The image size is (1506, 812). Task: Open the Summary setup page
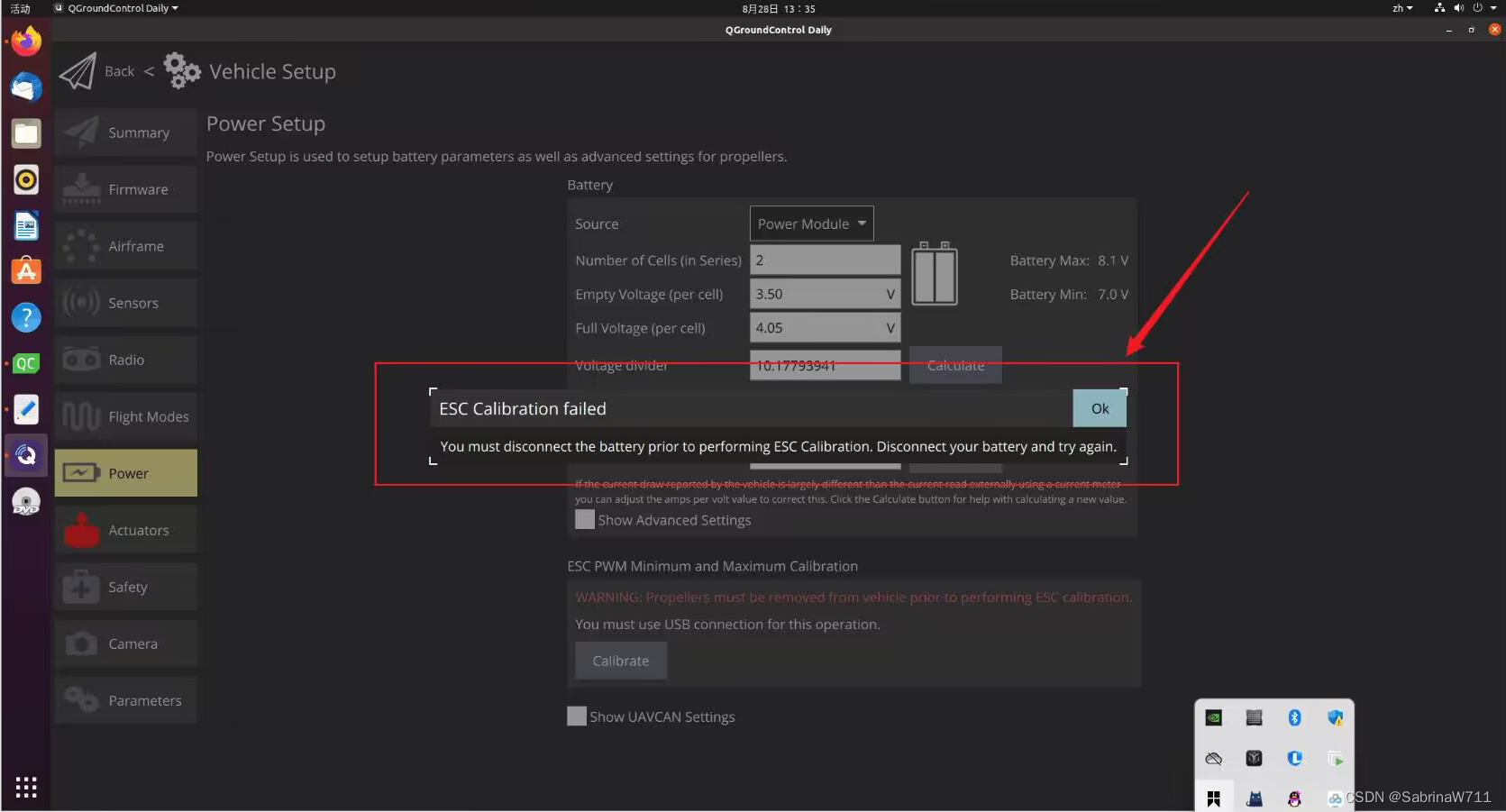tap(126, 132)
